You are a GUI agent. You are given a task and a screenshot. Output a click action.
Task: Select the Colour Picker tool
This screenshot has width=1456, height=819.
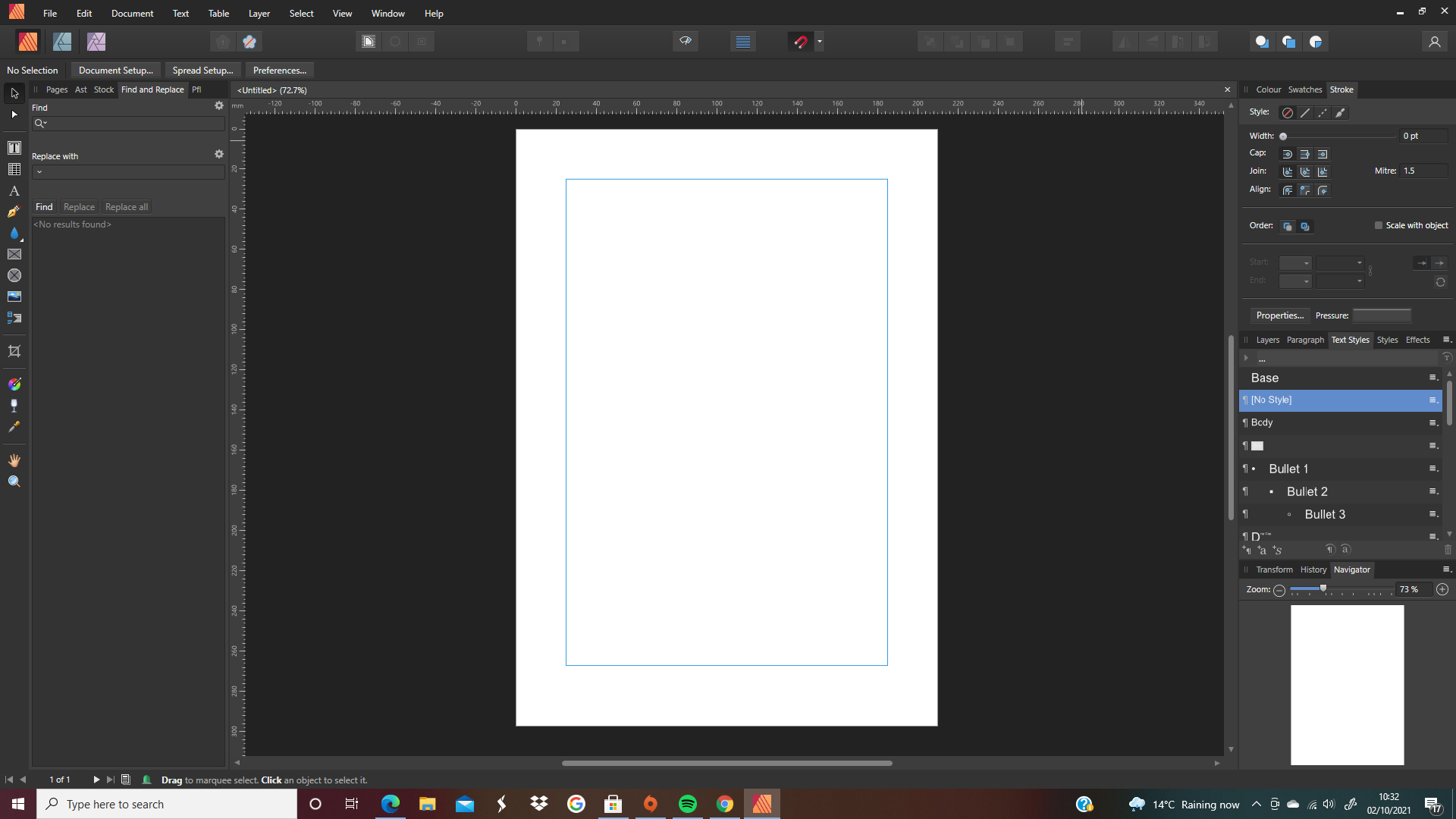pos(14,427)
